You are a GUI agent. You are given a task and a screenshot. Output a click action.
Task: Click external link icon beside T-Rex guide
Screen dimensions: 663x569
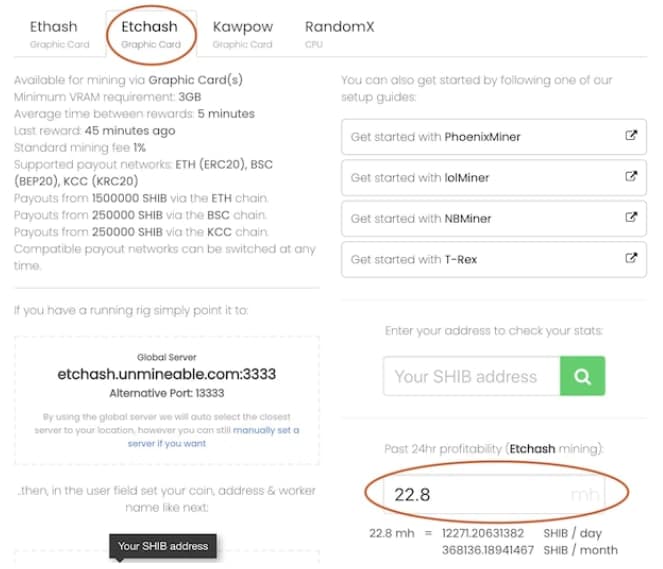coord(630,259)
